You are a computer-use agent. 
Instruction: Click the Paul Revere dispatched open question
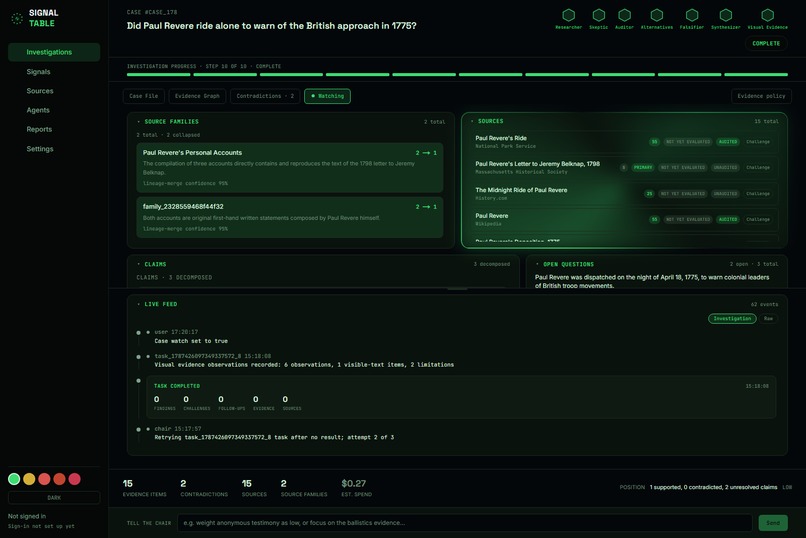(x=652, y=281)
